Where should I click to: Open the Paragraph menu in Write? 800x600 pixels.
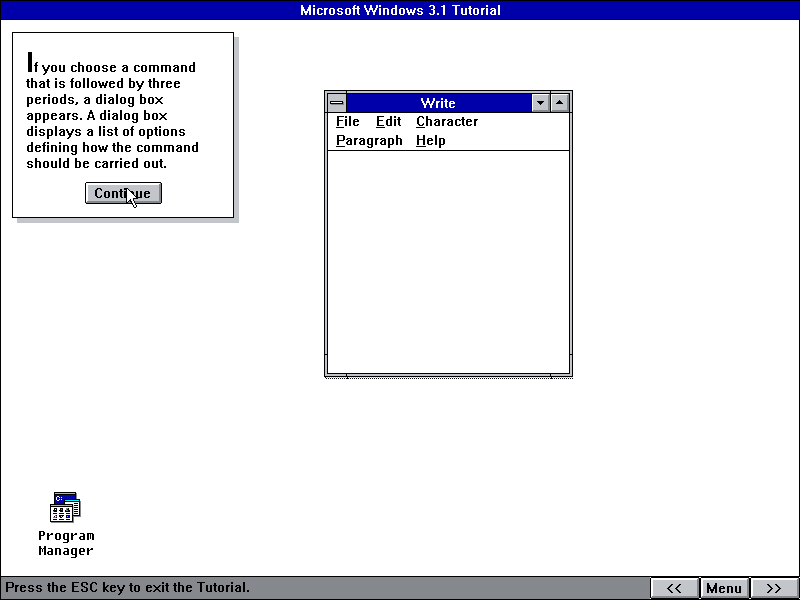(x=369, y=141)
